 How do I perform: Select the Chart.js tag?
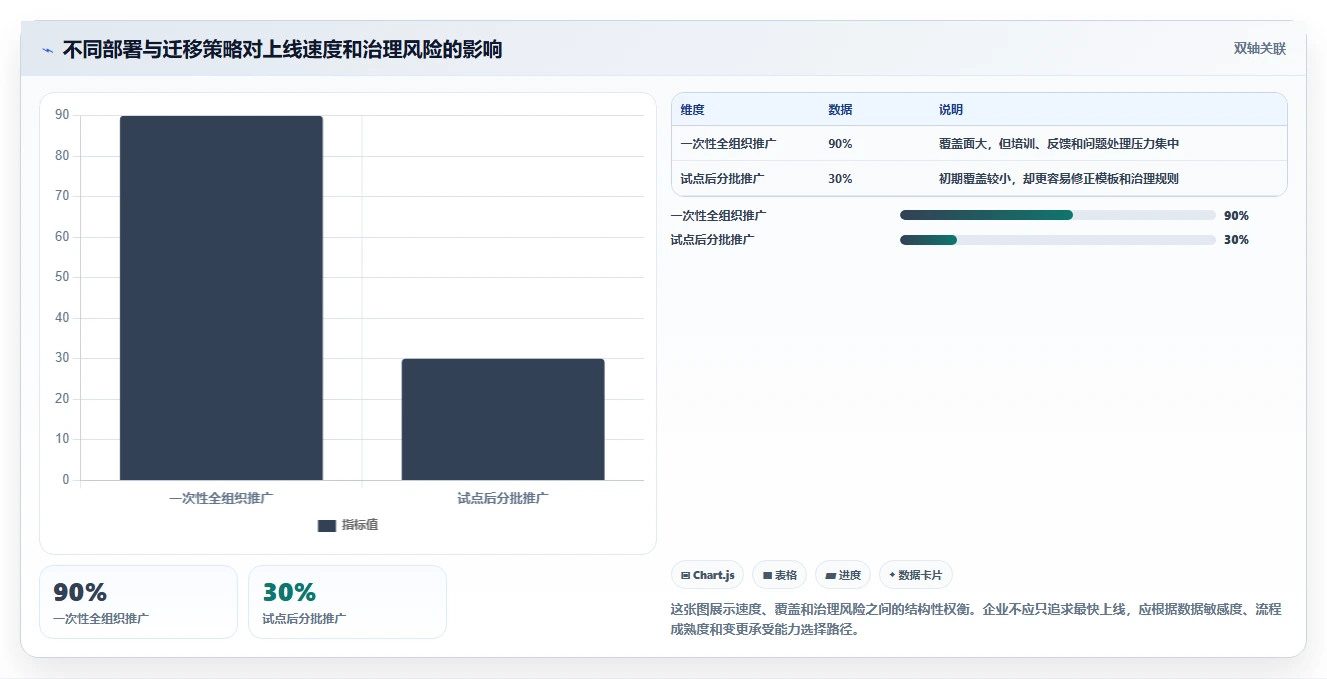click(x=707, y=575)
